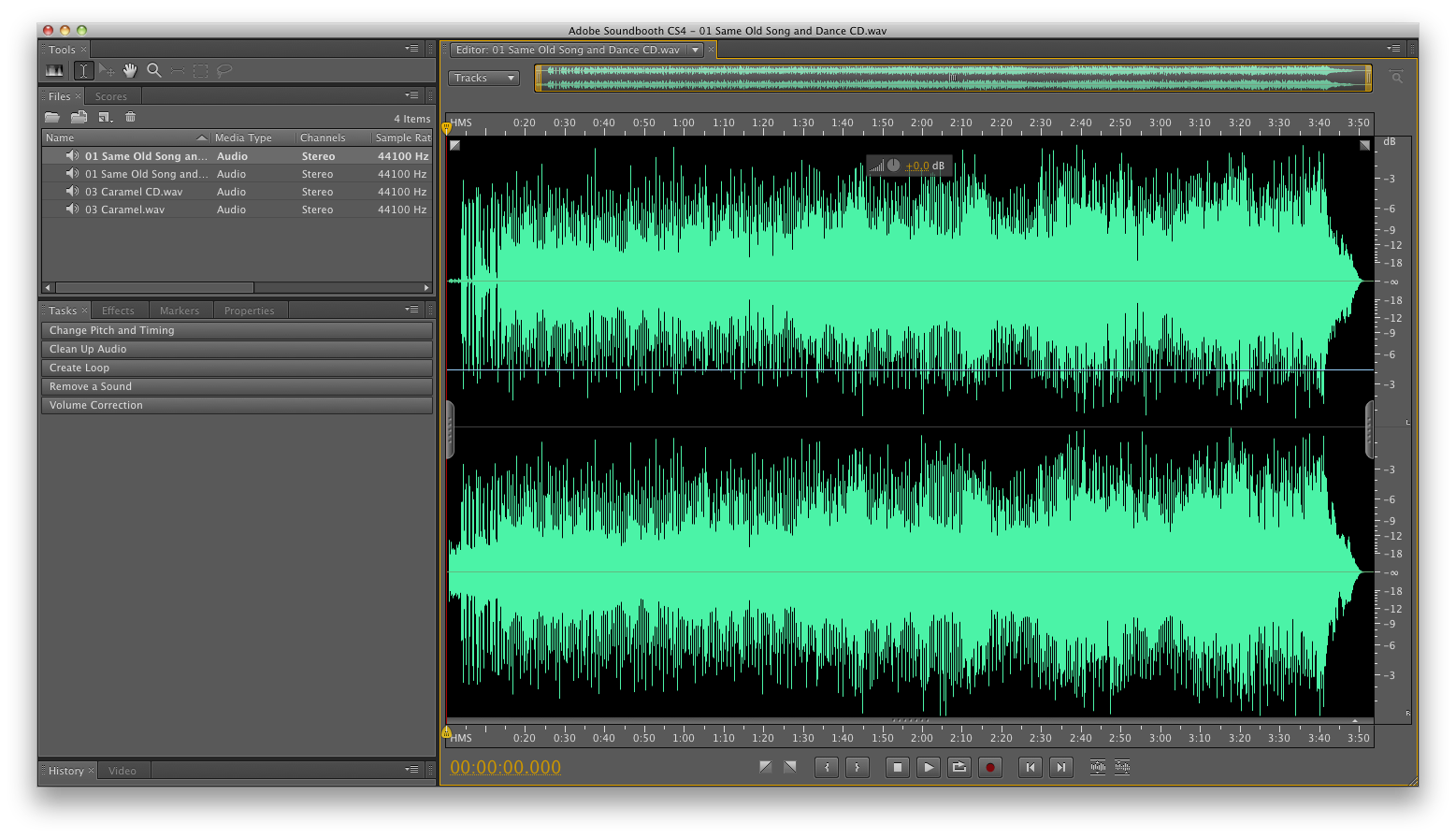
Task: Expand Change Pitch and Timing task
Action: tap(237, 330)
